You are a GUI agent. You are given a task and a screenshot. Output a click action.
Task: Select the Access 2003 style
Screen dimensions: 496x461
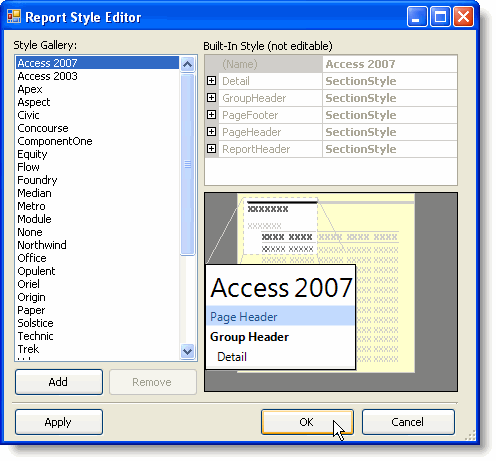pyautogui.click(x=47, y=76)
